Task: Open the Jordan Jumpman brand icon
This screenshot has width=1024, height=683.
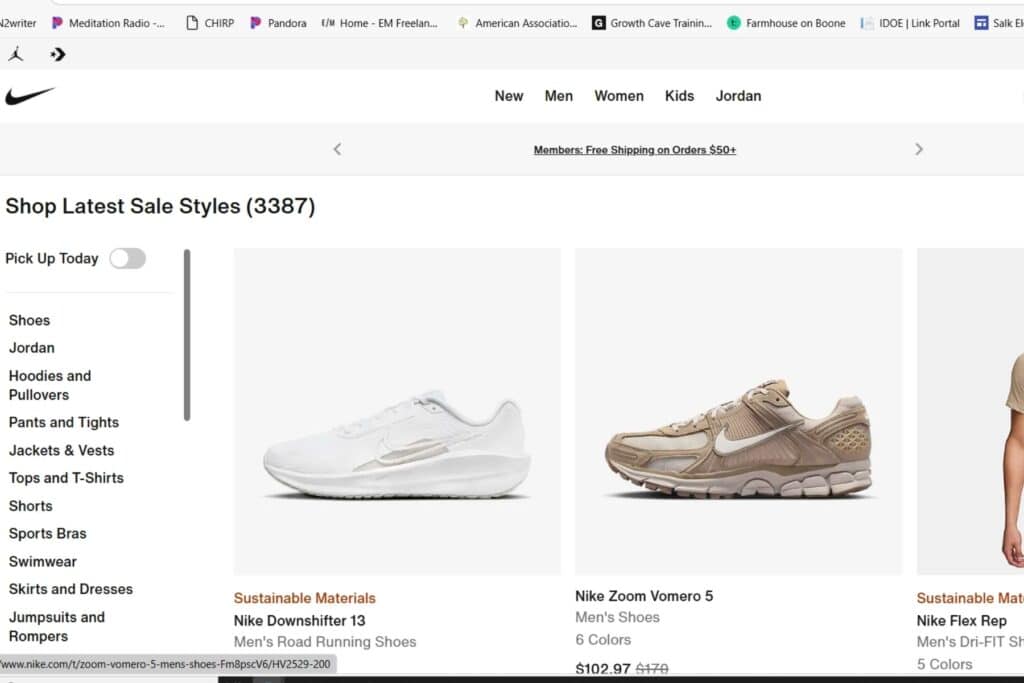Action: tap(14, 54)
